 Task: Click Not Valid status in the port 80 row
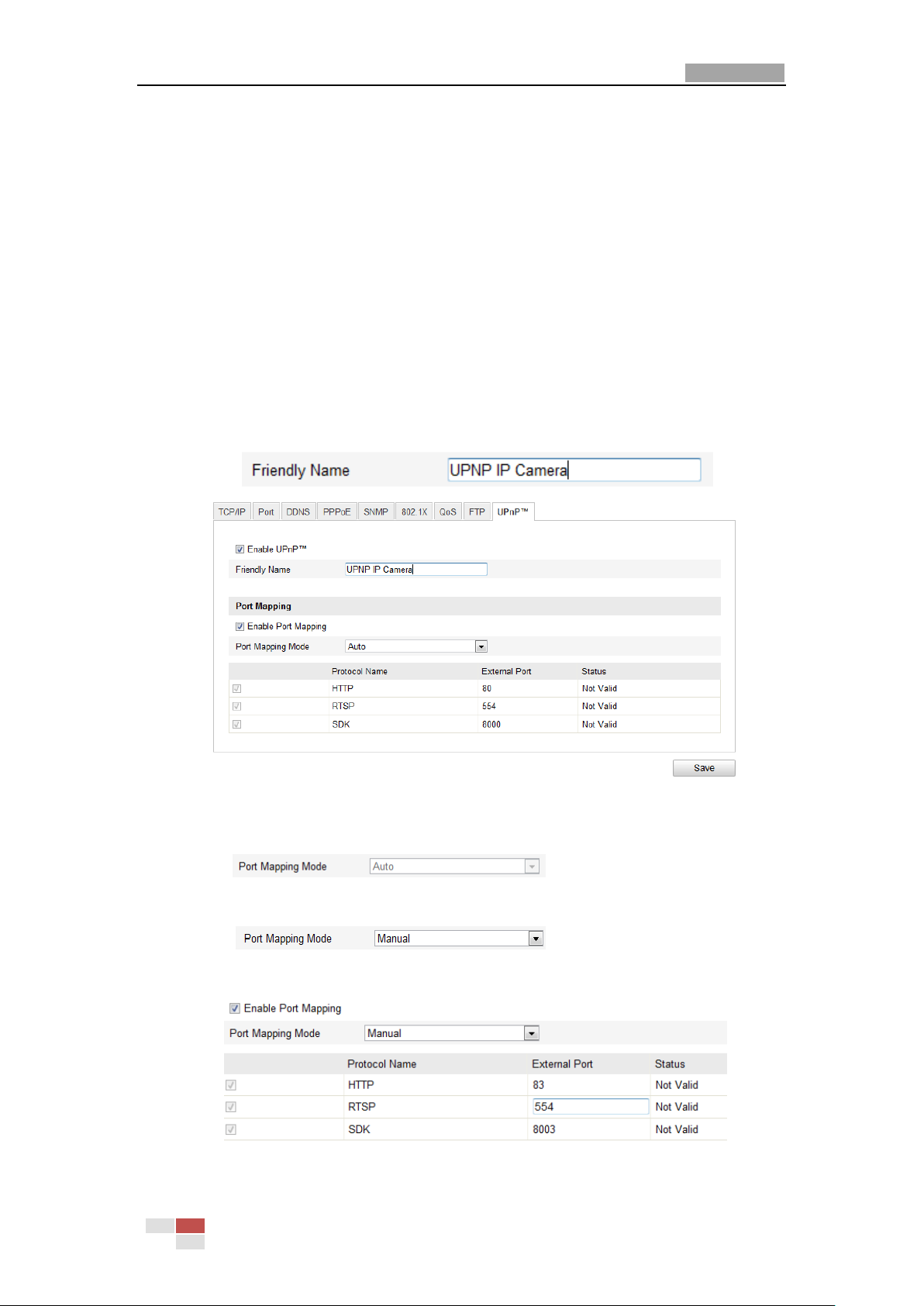pos(599,688)
